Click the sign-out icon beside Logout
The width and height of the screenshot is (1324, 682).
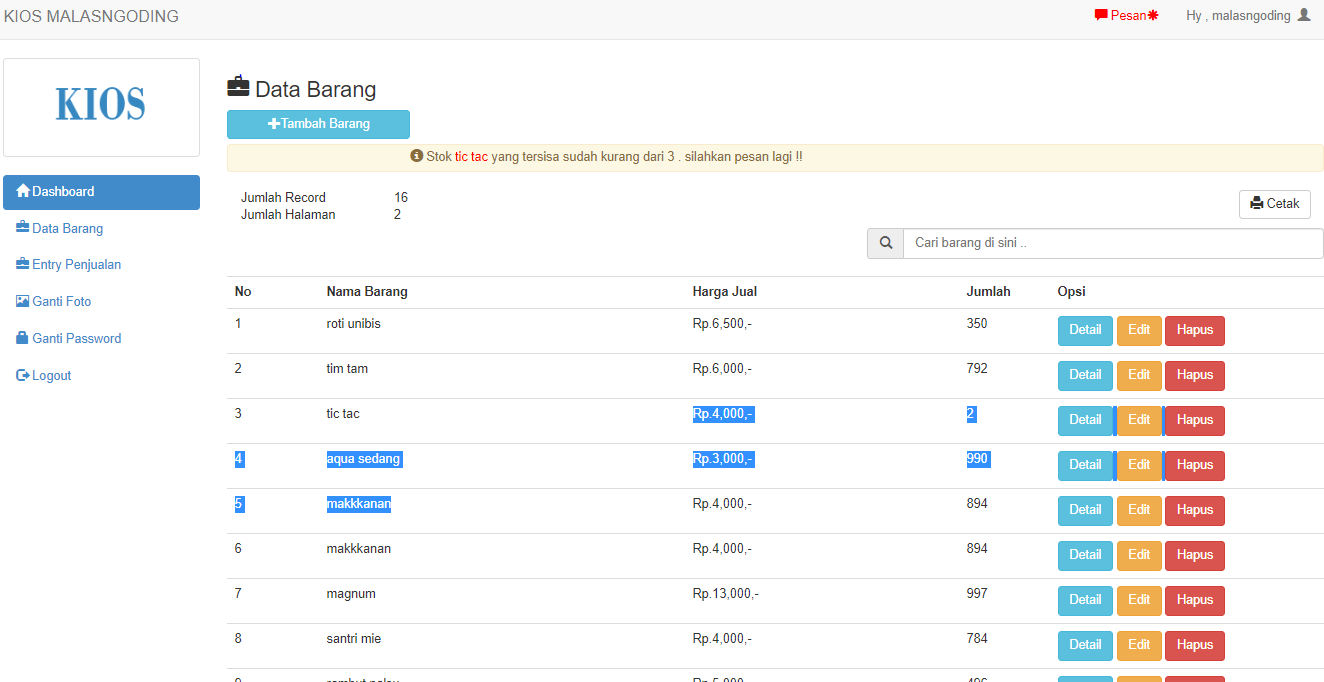pyautogui.click(x=23, y=375)
